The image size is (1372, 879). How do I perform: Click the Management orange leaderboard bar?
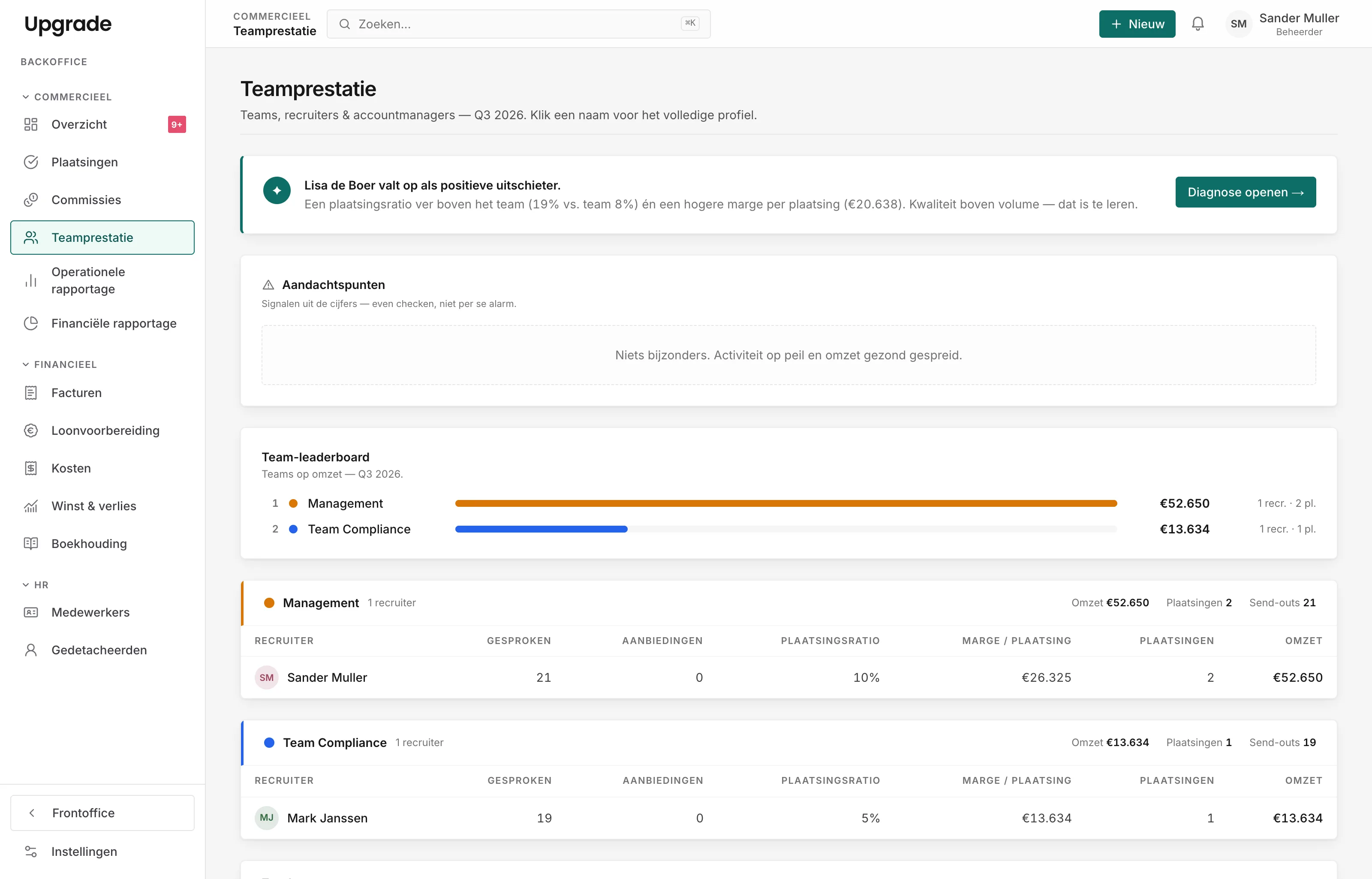(786, 503)
